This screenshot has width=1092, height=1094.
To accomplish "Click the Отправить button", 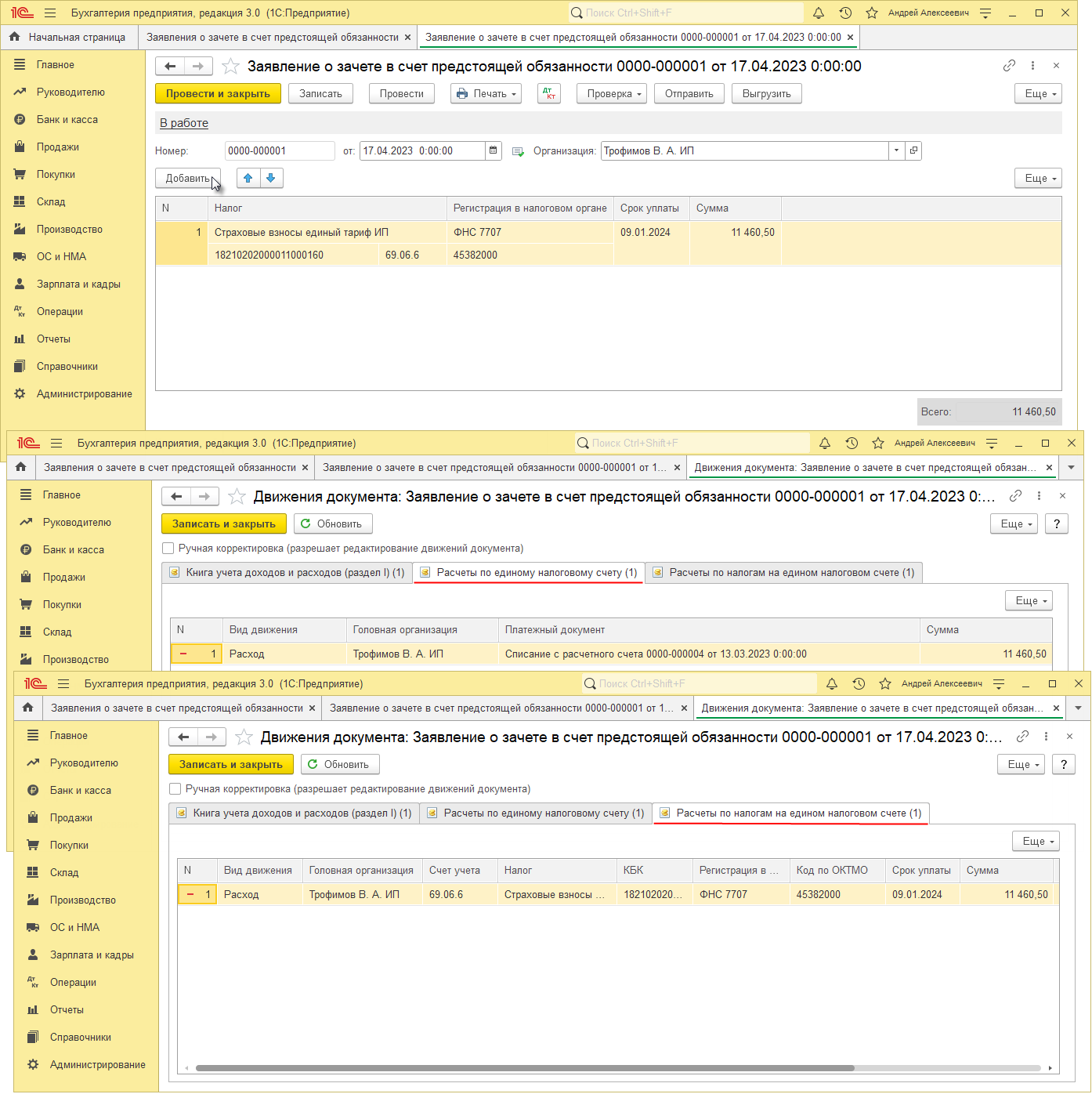I will coord(689,94).
